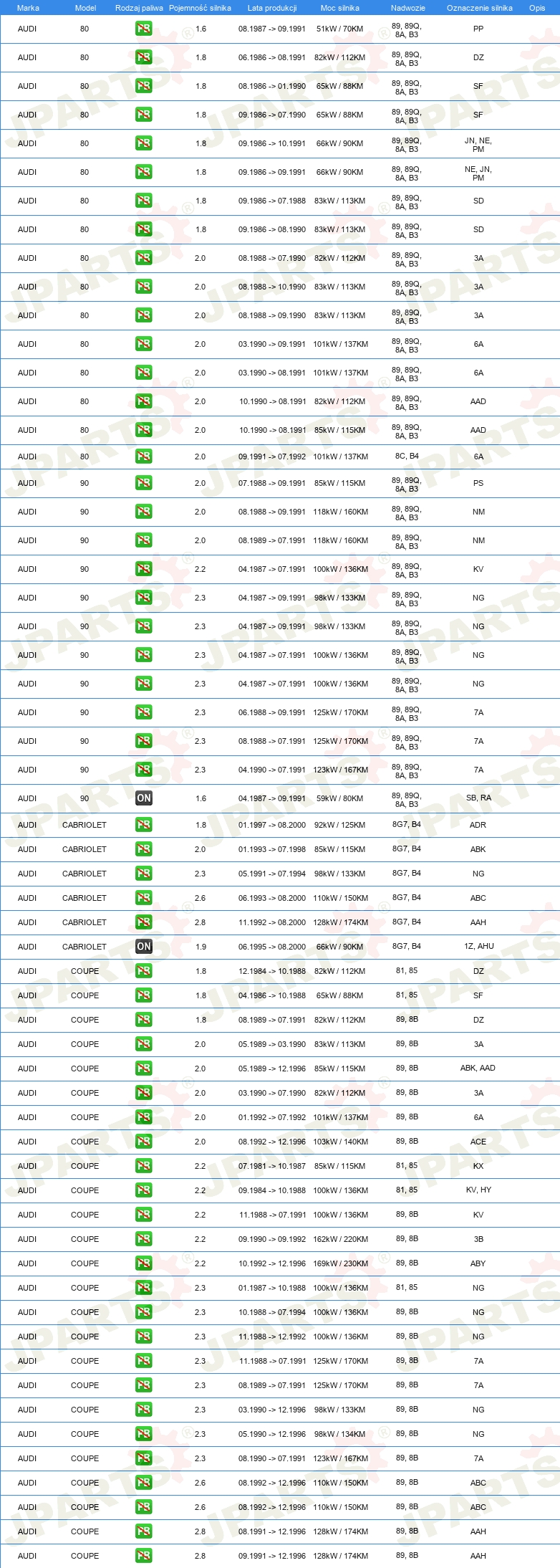Click the 8C, B4 body cell
The height and width of the screenshot is (1568, 560).
tap(407, 456)
